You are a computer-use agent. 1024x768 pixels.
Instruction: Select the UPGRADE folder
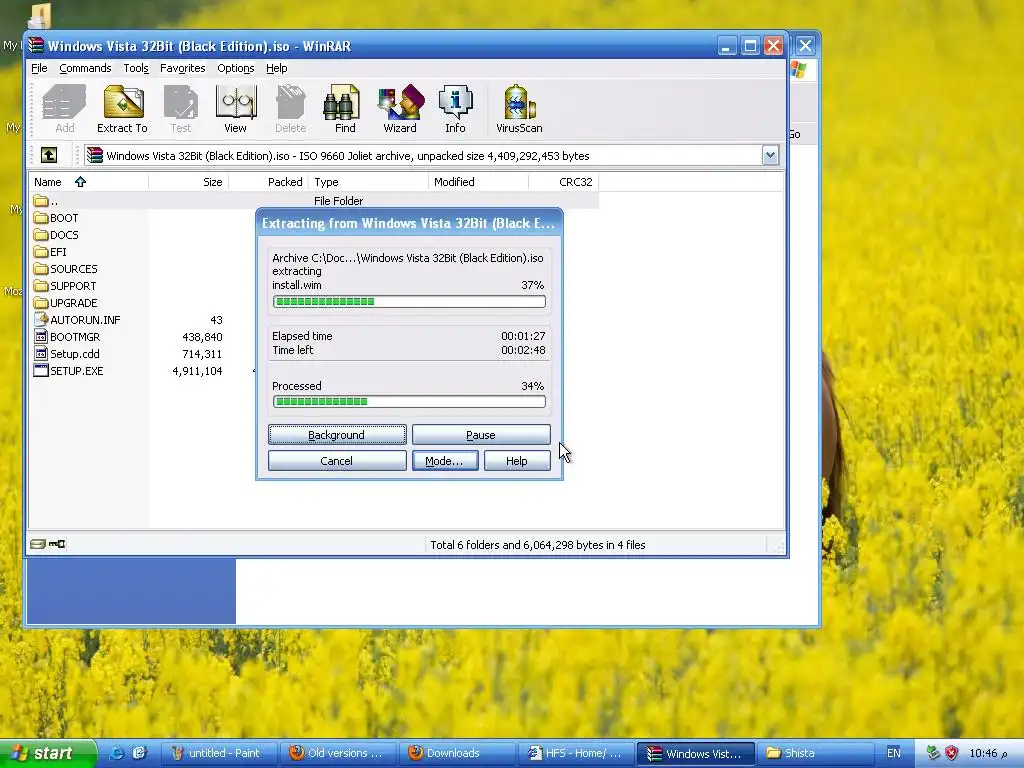(x=65, y=303)
